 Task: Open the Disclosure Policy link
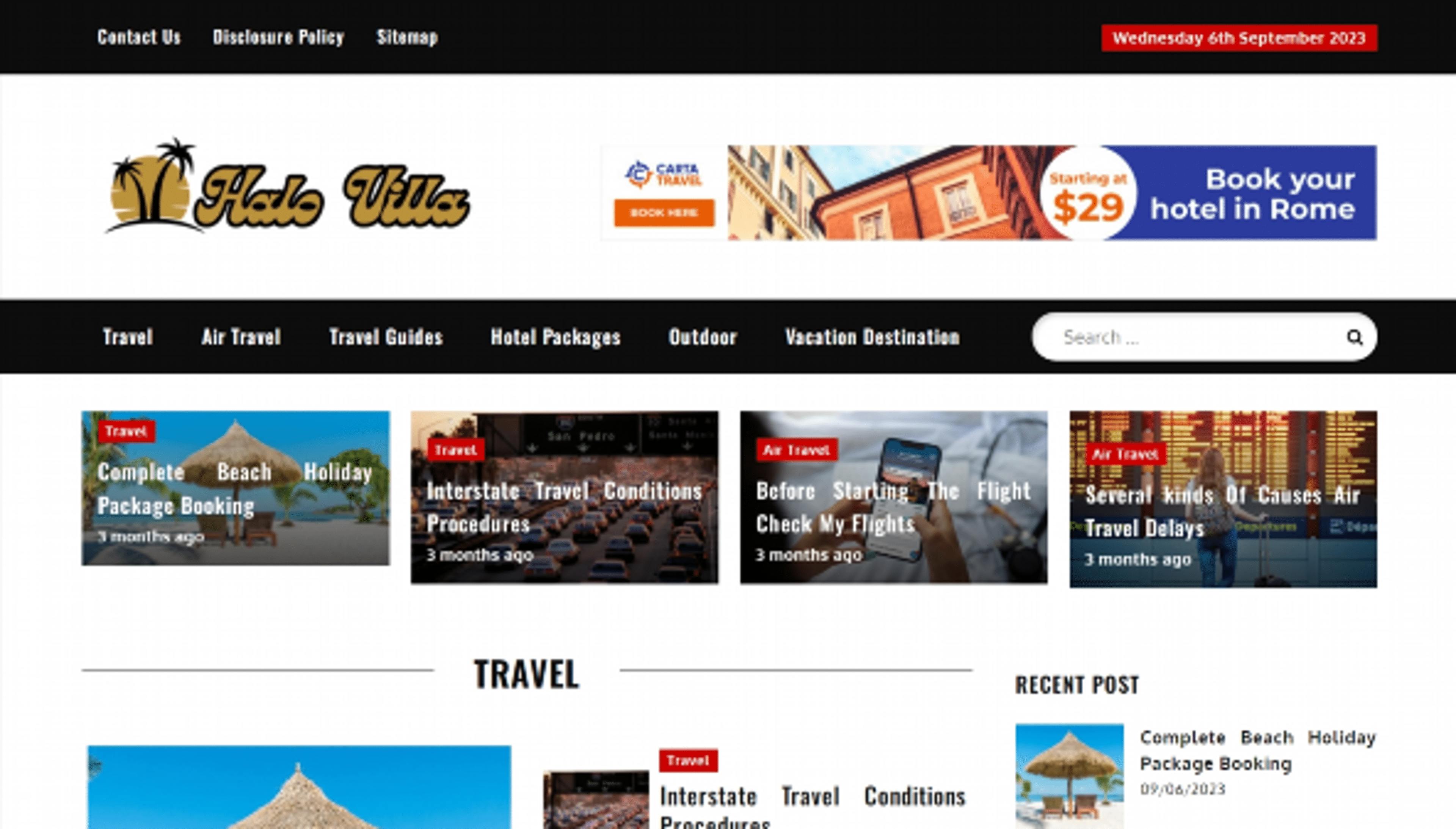coord(278,37)
